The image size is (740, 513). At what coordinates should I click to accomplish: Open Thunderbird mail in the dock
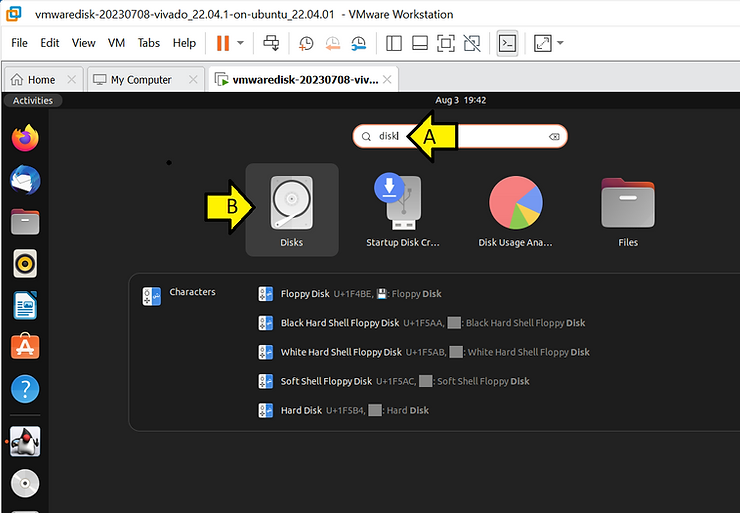[x=25, y=179]
